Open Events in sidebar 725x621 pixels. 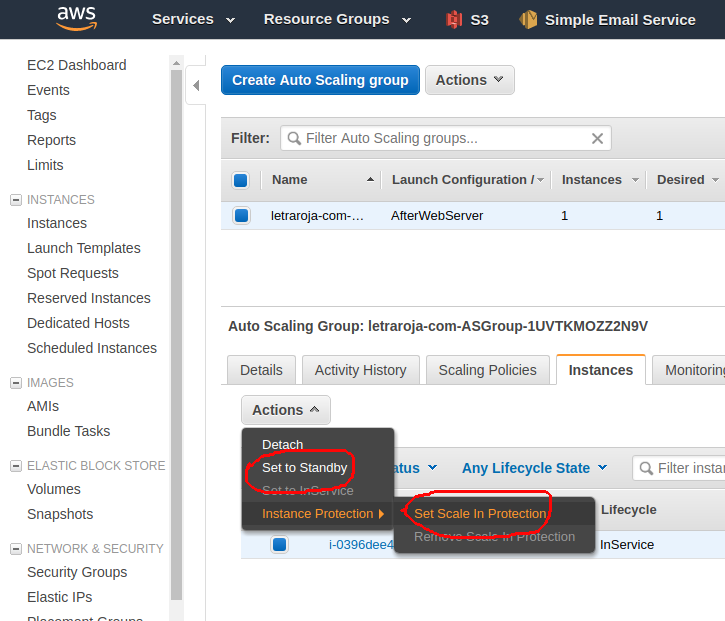48,90
